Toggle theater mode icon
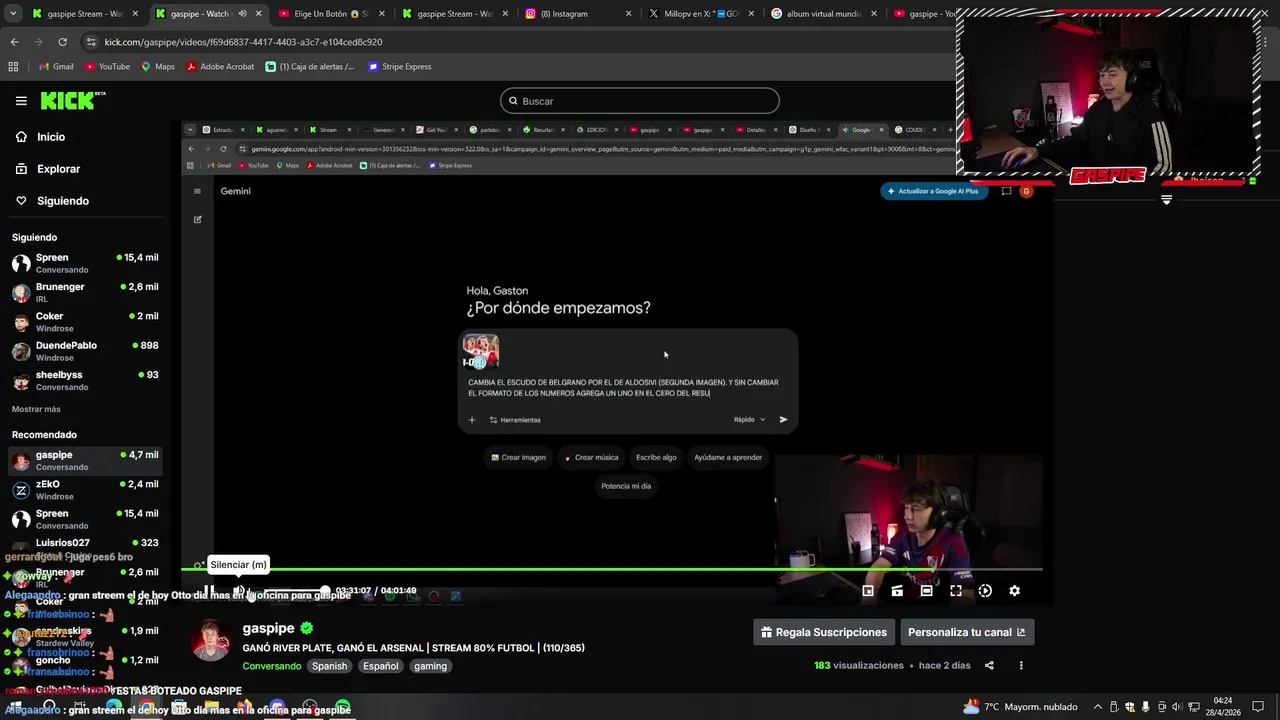 tap(926, 591)
